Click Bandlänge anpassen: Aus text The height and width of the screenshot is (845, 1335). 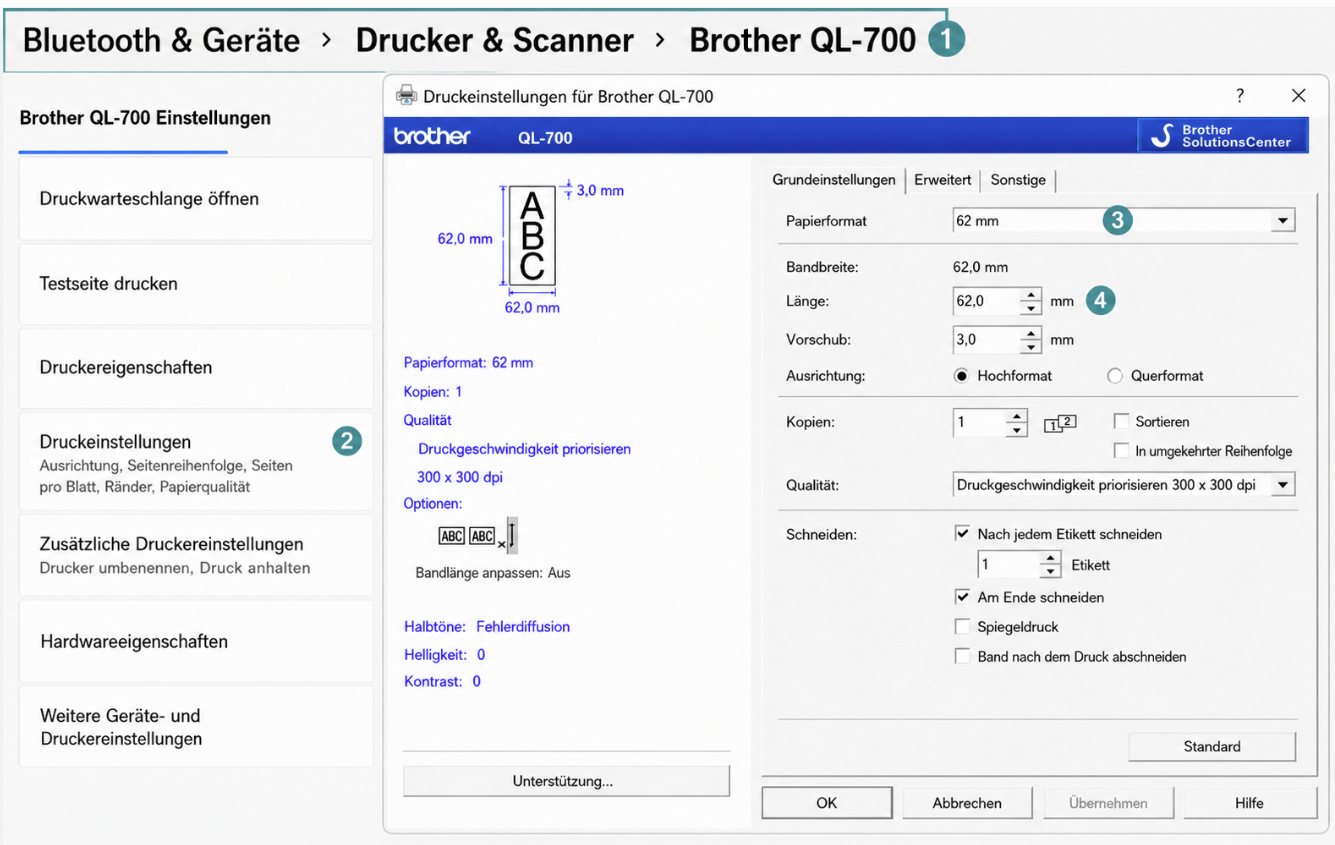[493, 573]
